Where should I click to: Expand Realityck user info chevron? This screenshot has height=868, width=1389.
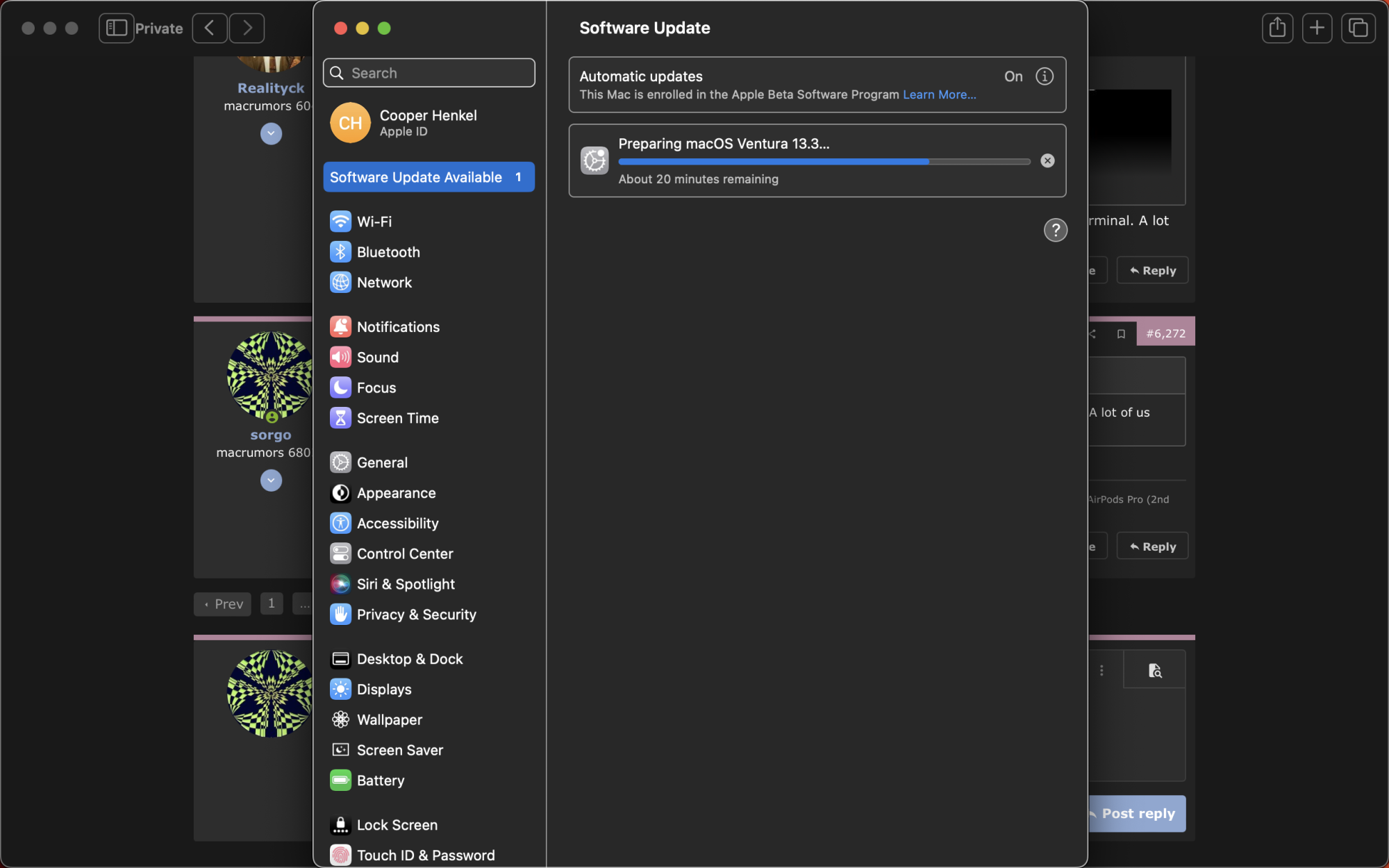(271, 133)
